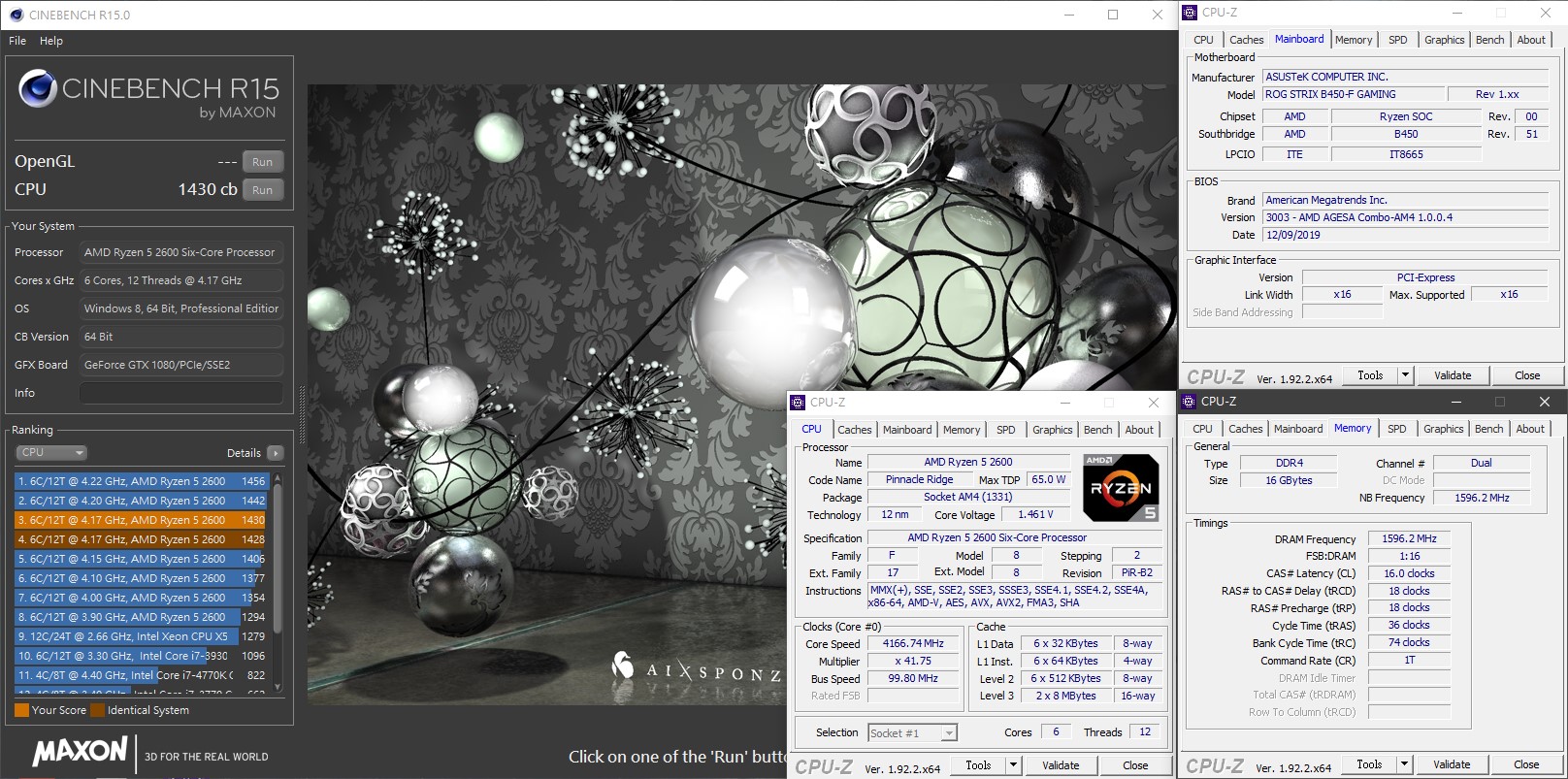
Task: Open ranking Details arrow button
Action: pyautogui.click(x=276, y=453)
